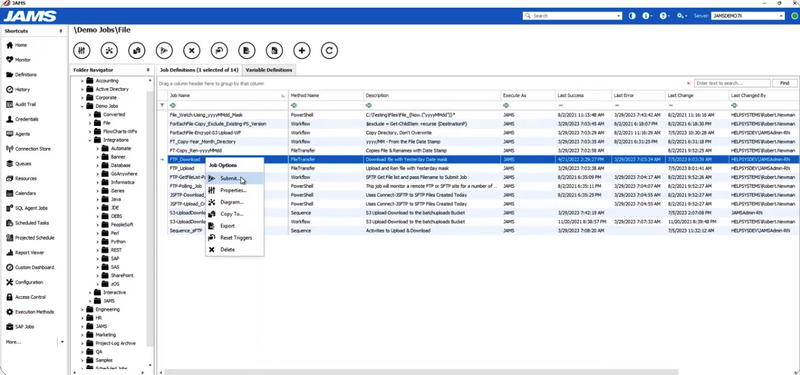Sort by Method Name column header
800x375 pixels.
(x=326, y=95)
